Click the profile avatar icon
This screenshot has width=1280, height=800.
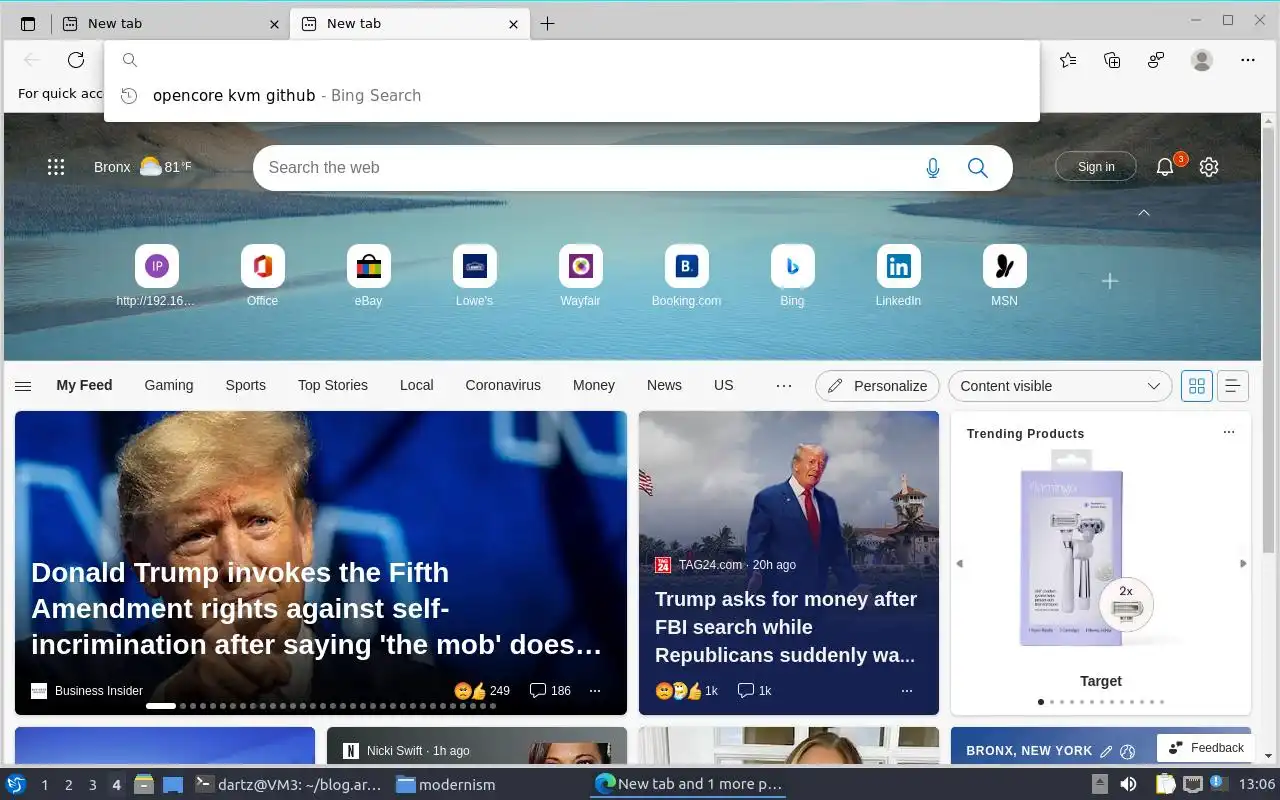coord(1202,60)
